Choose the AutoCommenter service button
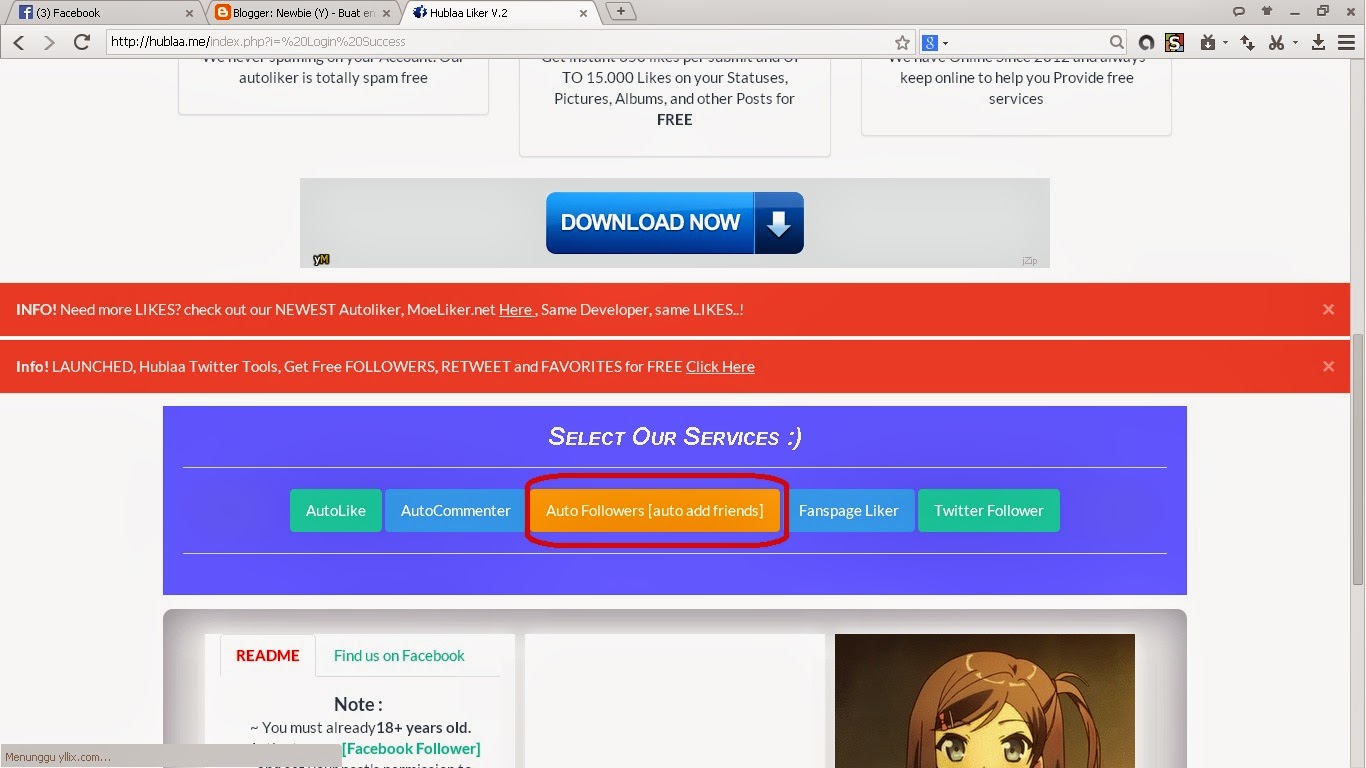 (x=456, y=510)
